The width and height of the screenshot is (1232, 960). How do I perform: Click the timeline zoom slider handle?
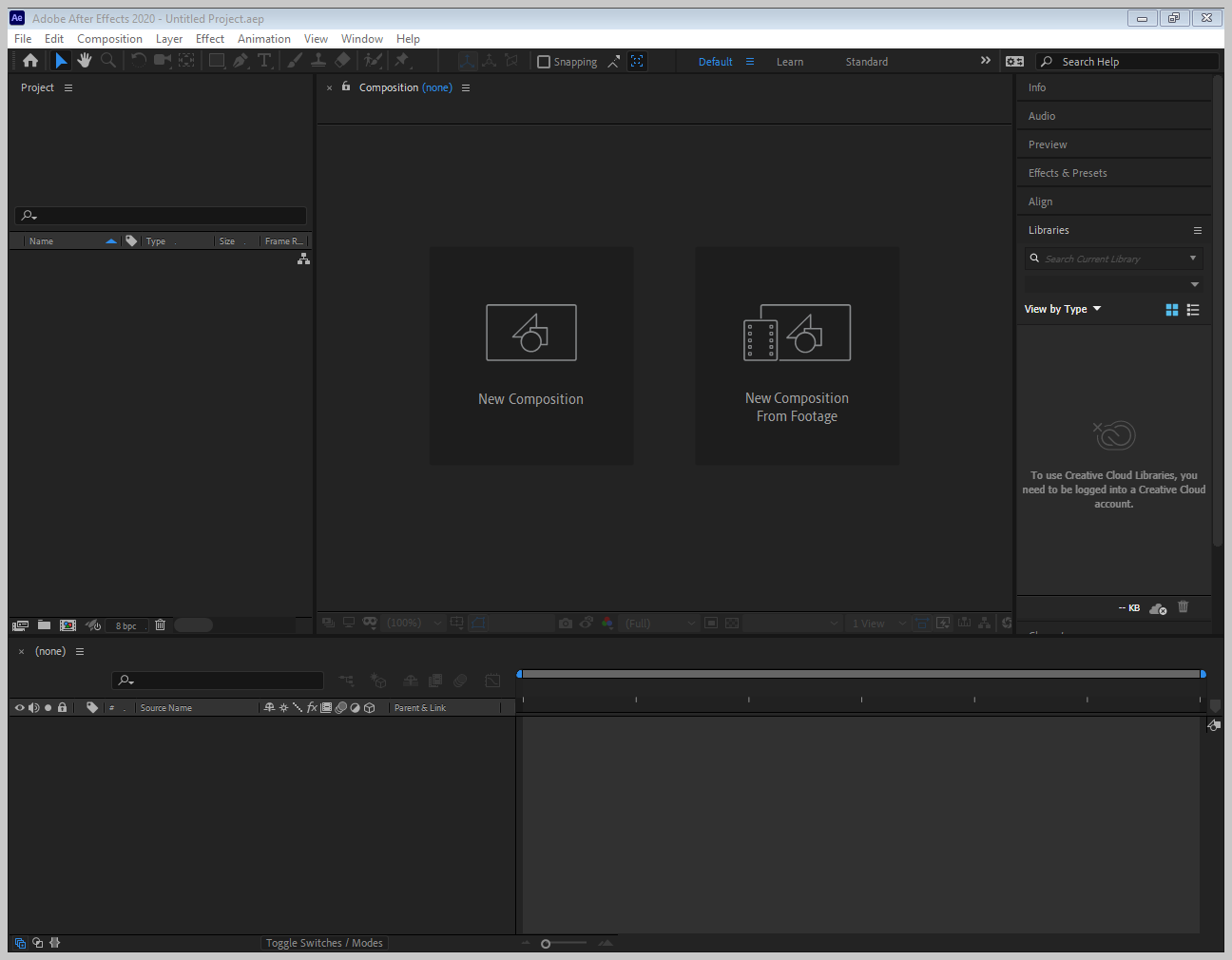tap(546, 944)
